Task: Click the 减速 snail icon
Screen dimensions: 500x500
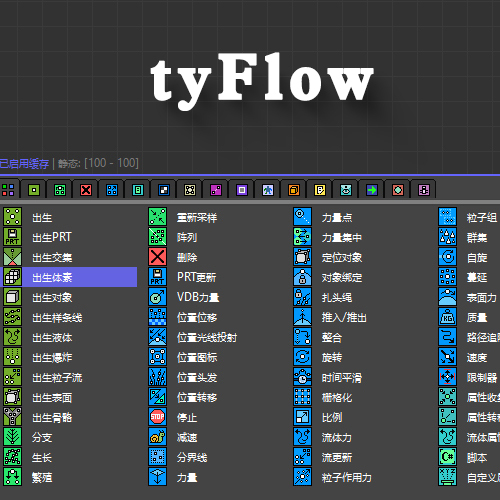Action: pyautogui.click(x=157, y=436)
